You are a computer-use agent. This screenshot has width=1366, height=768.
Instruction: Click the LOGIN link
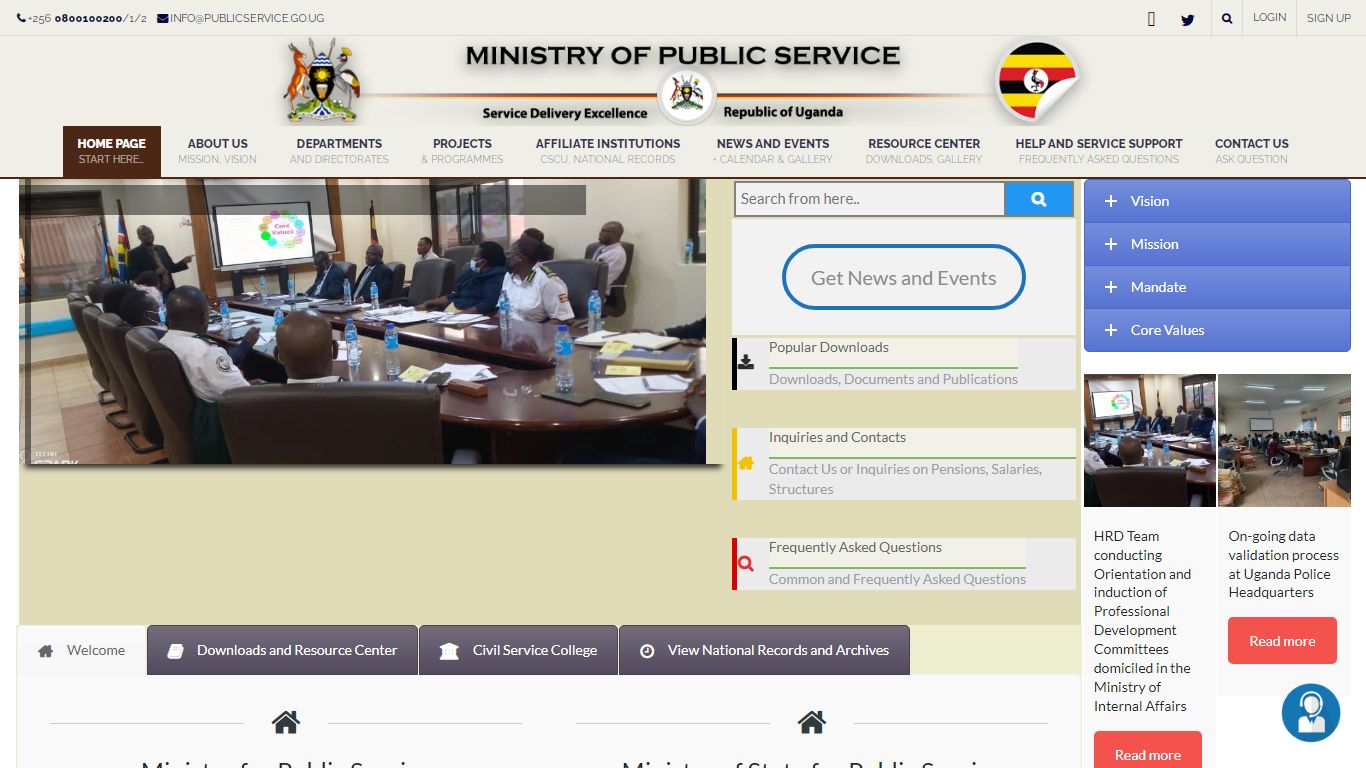click(x=1269, y=18)
